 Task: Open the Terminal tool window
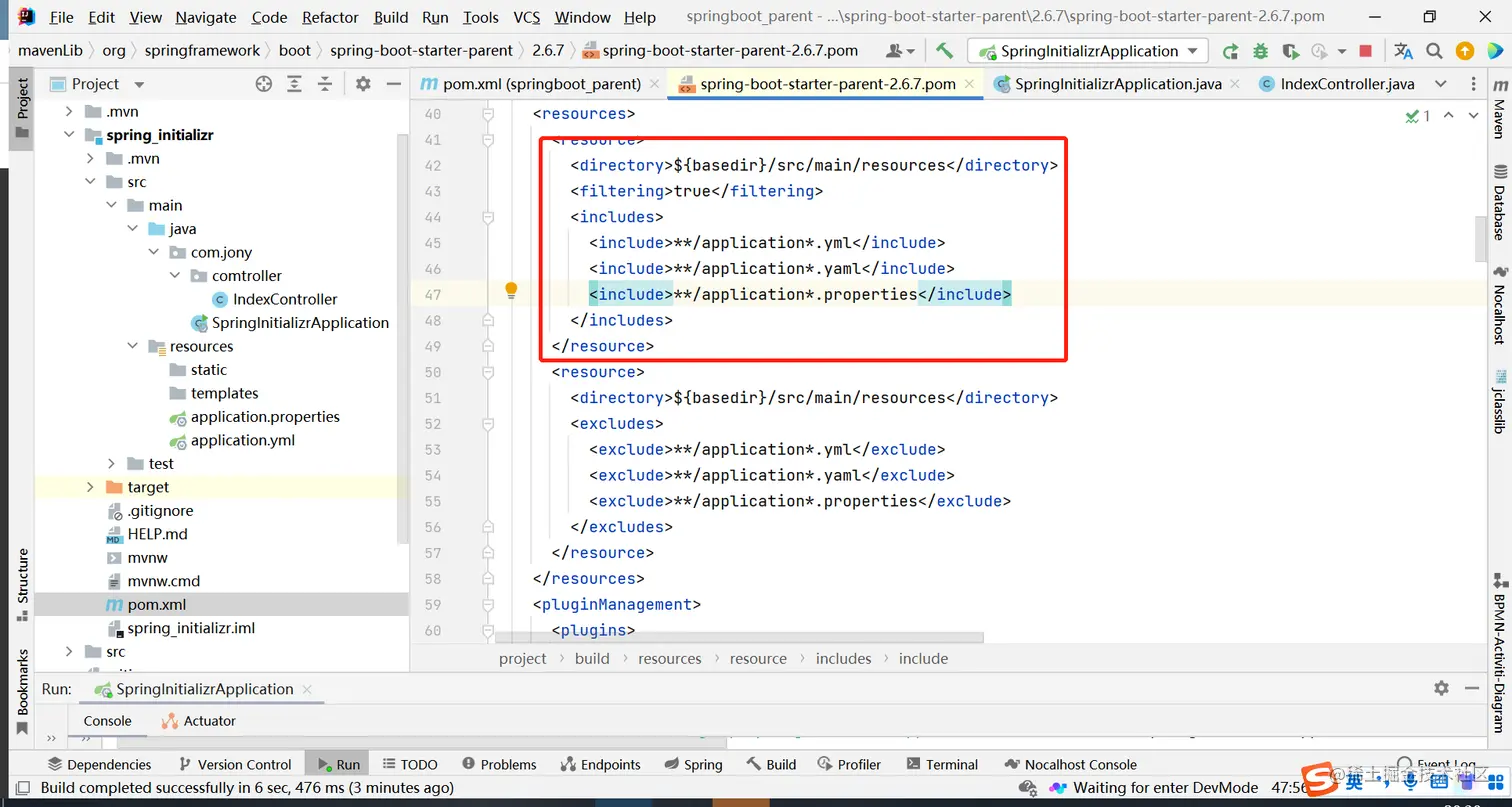(941, 764)
